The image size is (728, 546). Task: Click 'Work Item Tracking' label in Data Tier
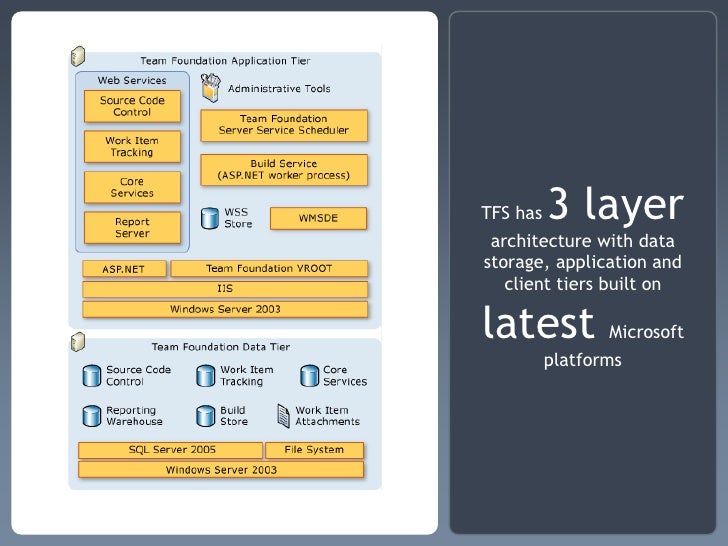point(247,376)
